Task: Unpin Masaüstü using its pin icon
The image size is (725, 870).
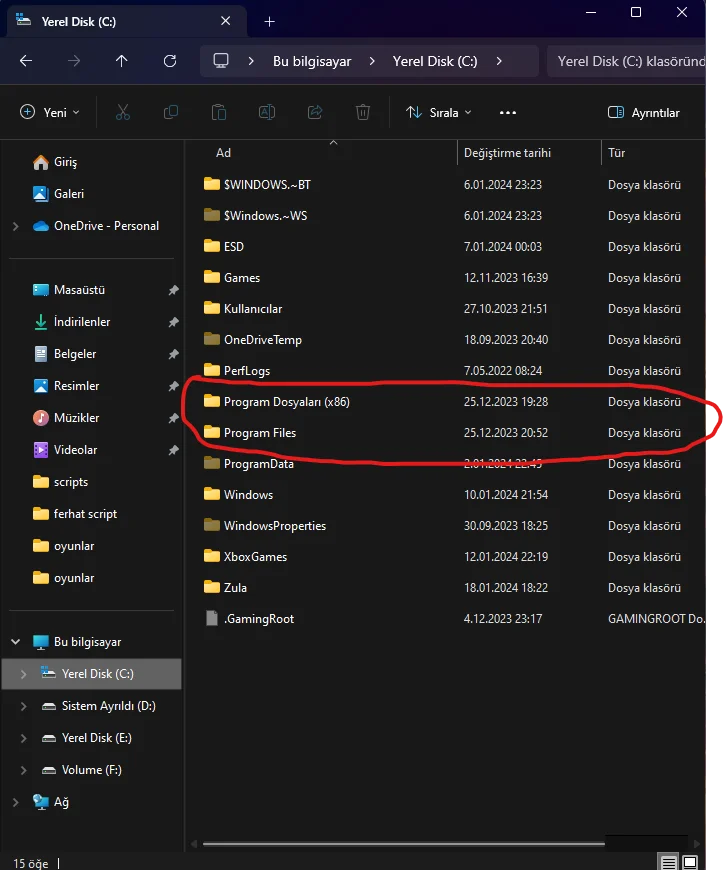Action: click(174, 290)
